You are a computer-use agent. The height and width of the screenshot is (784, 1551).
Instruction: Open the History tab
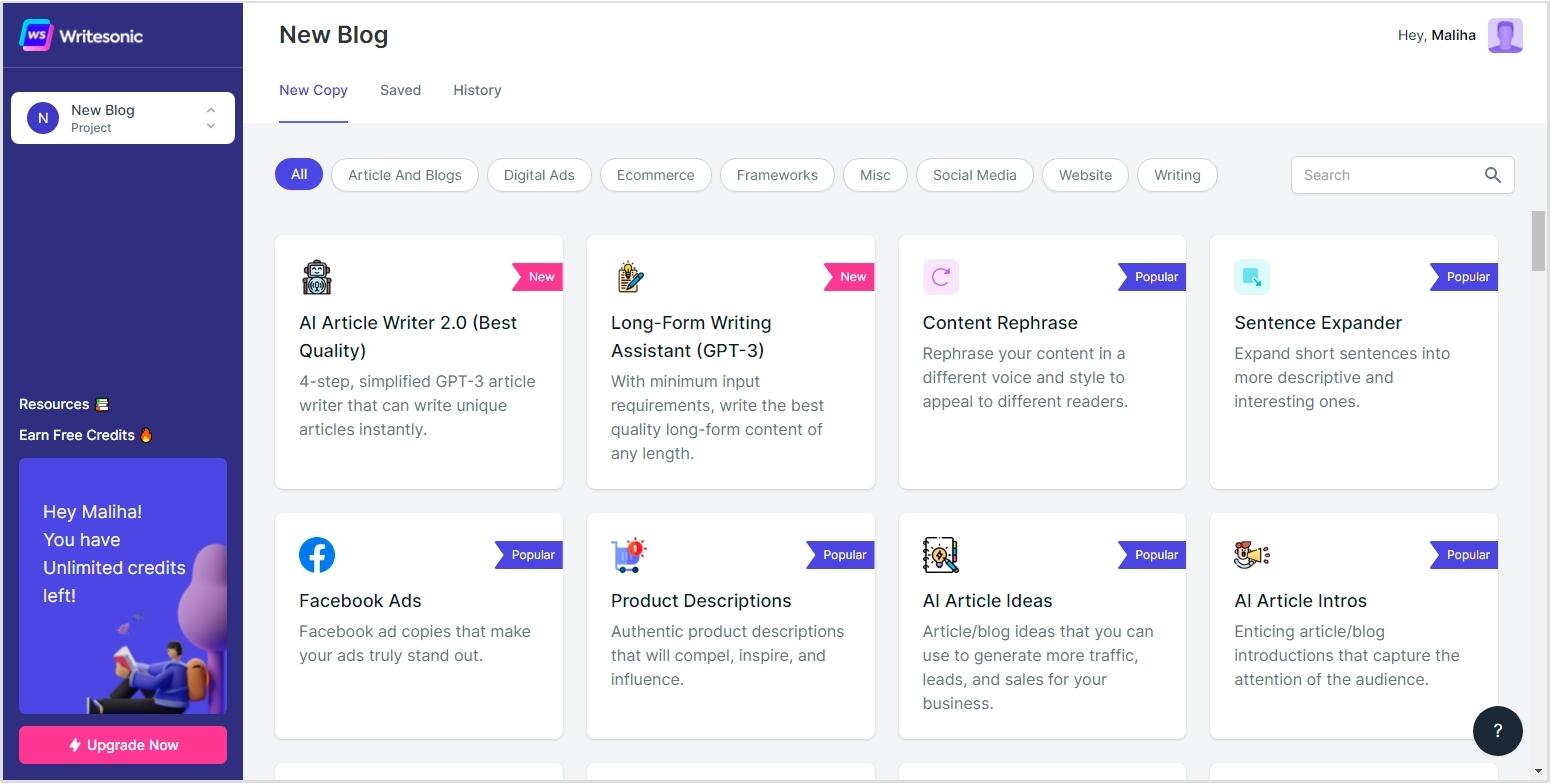click(x=477, y=90)
